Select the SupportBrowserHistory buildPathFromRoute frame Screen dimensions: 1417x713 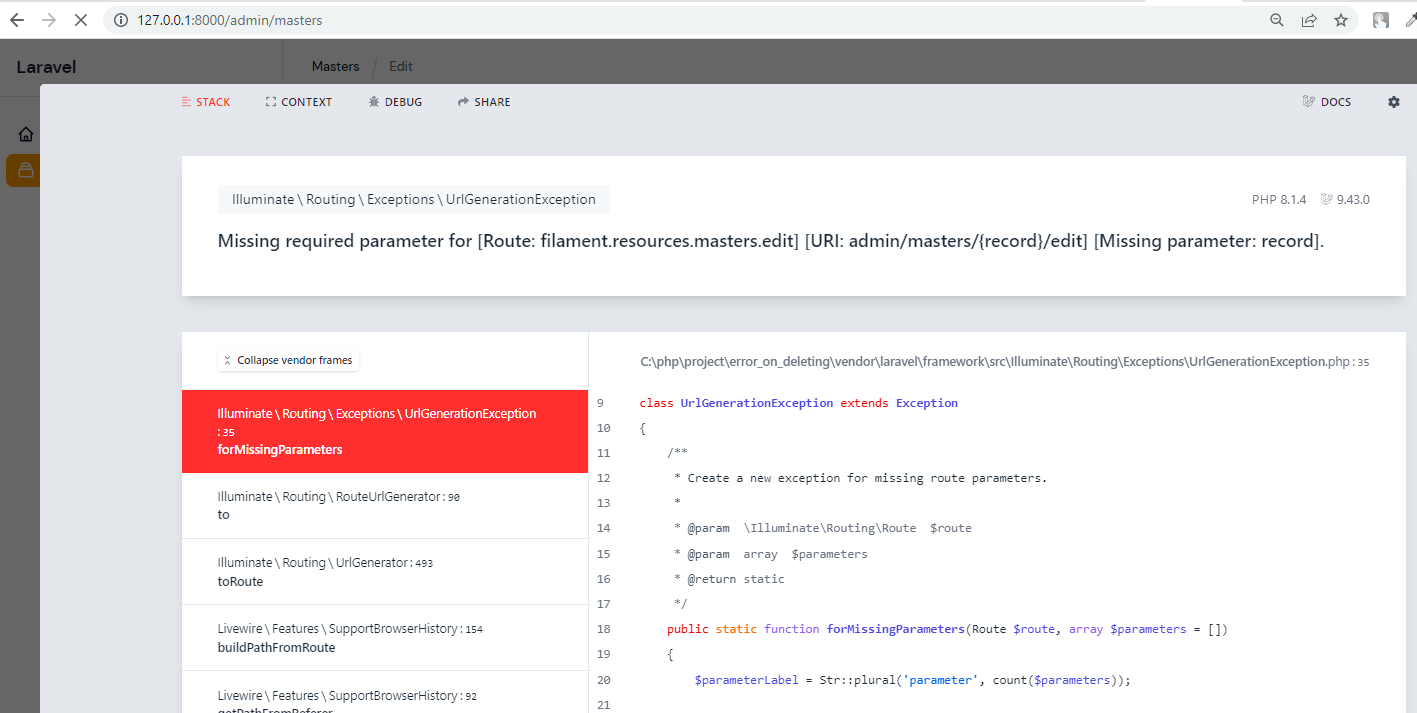tap(384, 638)
